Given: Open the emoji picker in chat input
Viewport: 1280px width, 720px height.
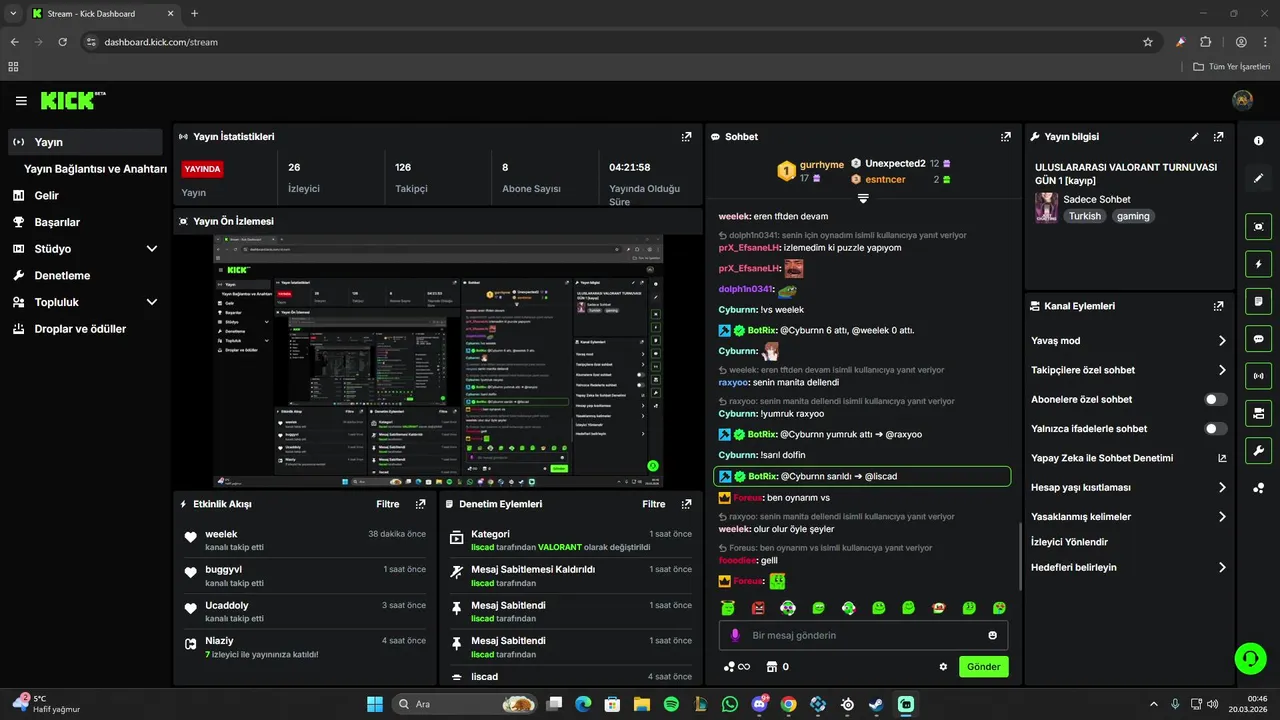Looking at the screenshot, I should [x=992, y=635].
